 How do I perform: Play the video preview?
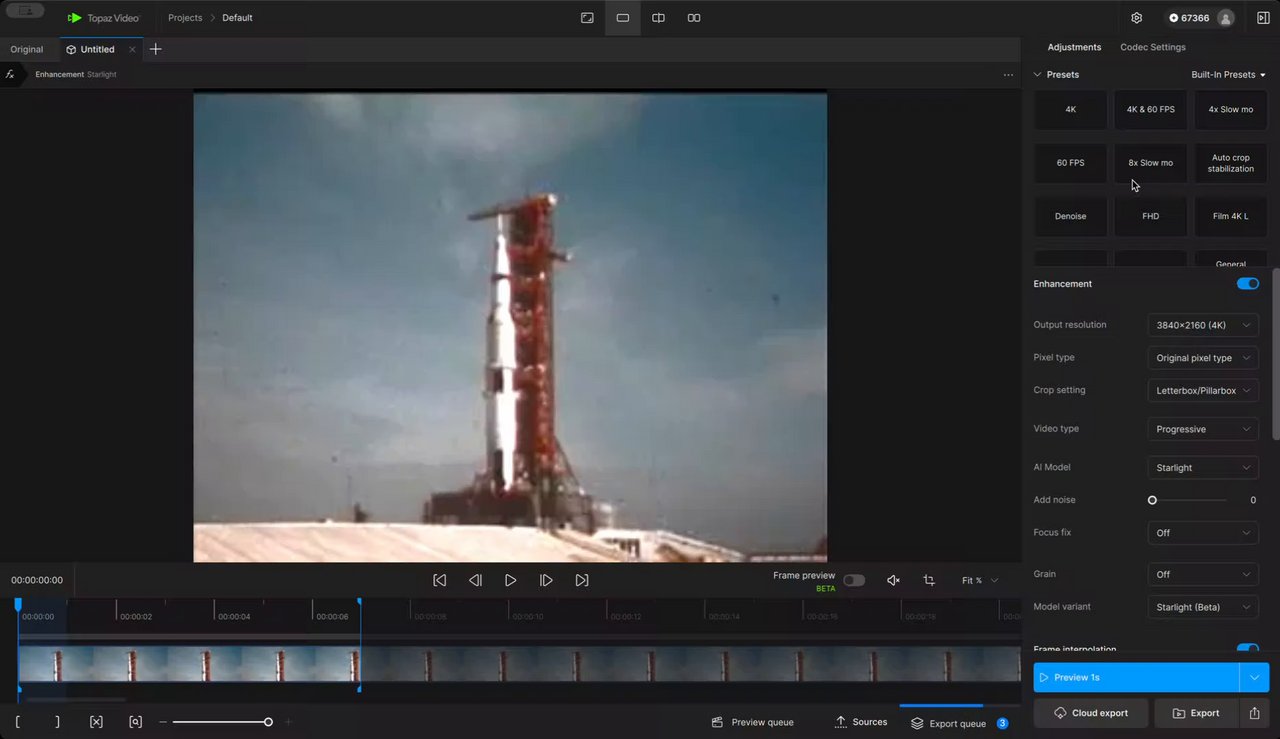510,580
